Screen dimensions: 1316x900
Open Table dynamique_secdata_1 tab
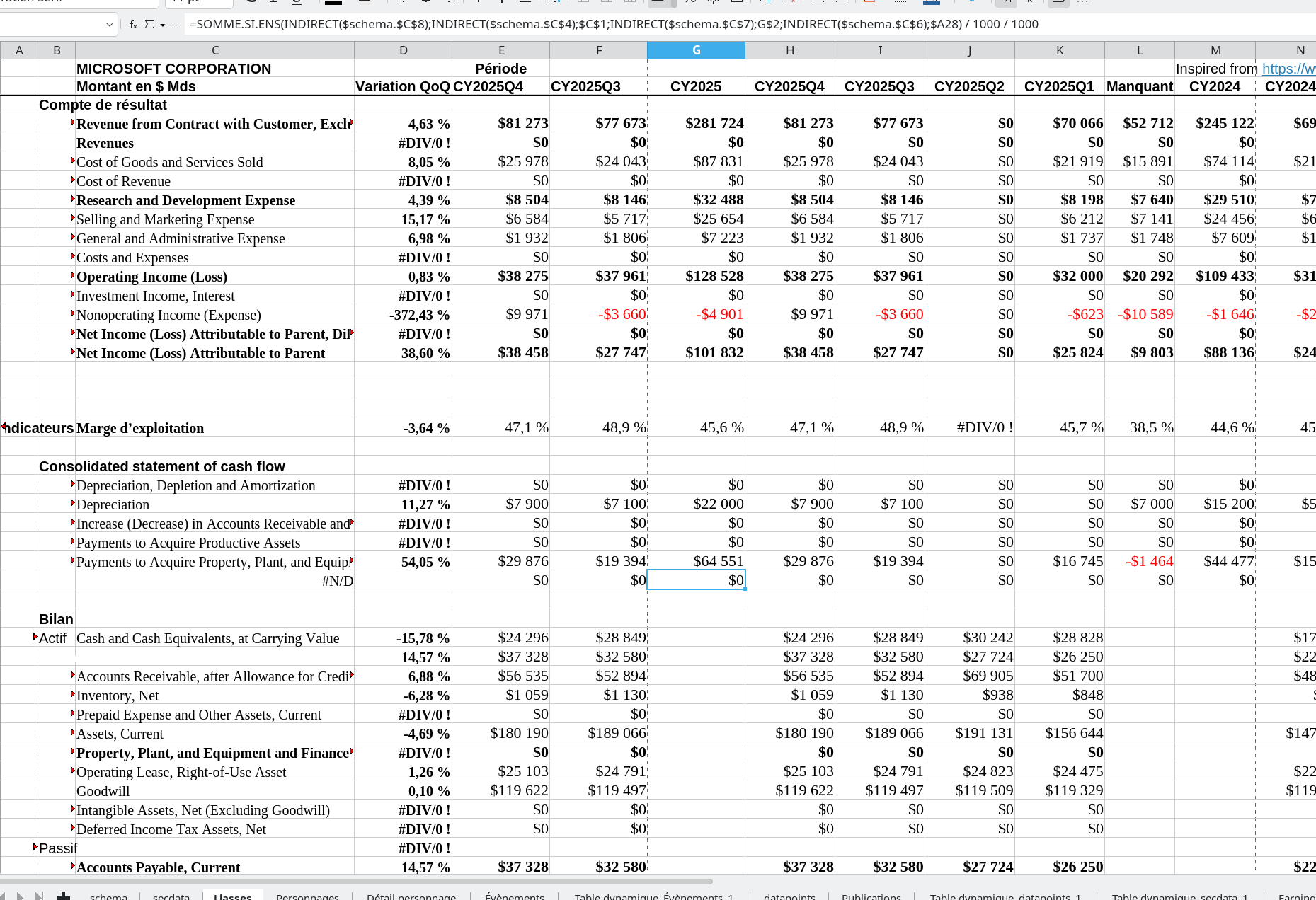(1180, 896)
